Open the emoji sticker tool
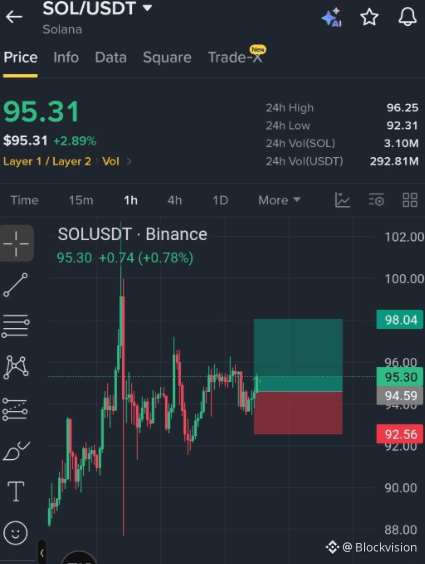The height and width of the screenshot is (564, 425). tap(15, 533)
